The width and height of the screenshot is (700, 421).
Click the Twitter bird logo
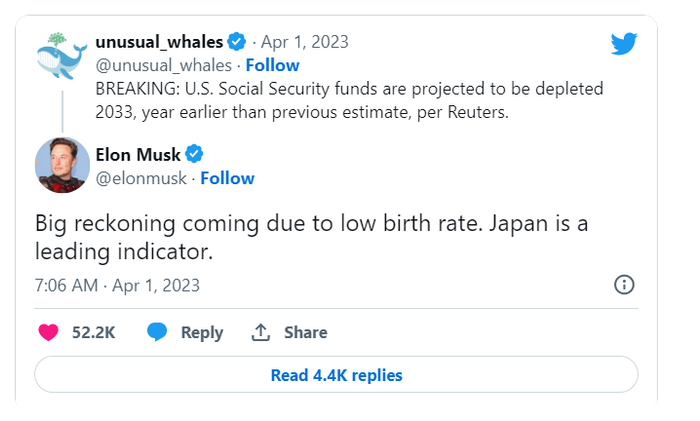624,43
